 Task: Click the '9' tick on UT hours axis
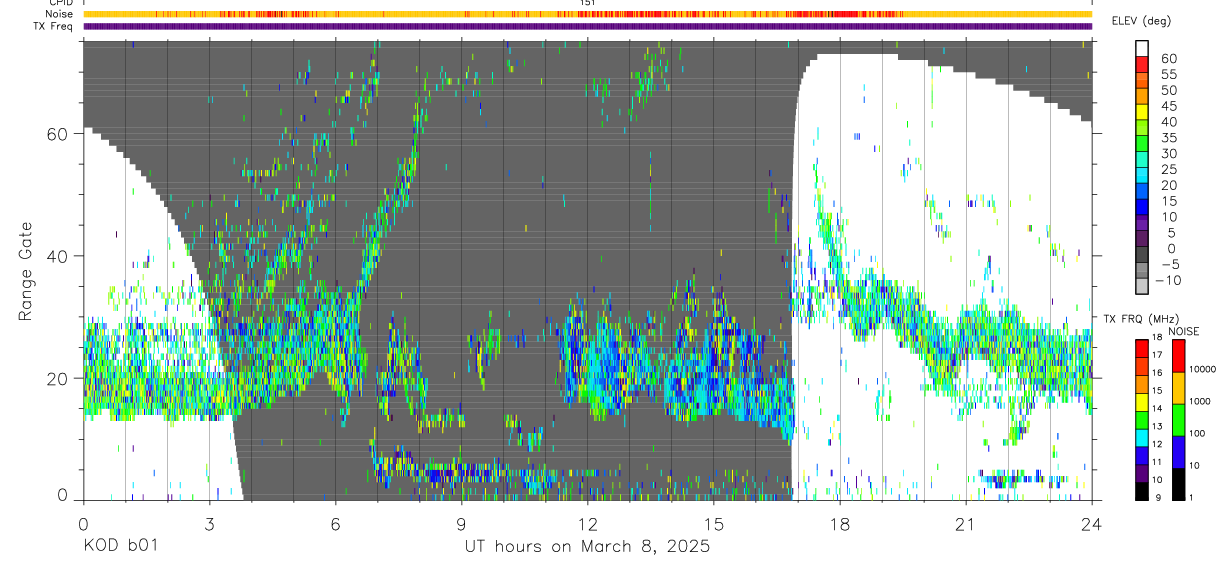(461, 523)
